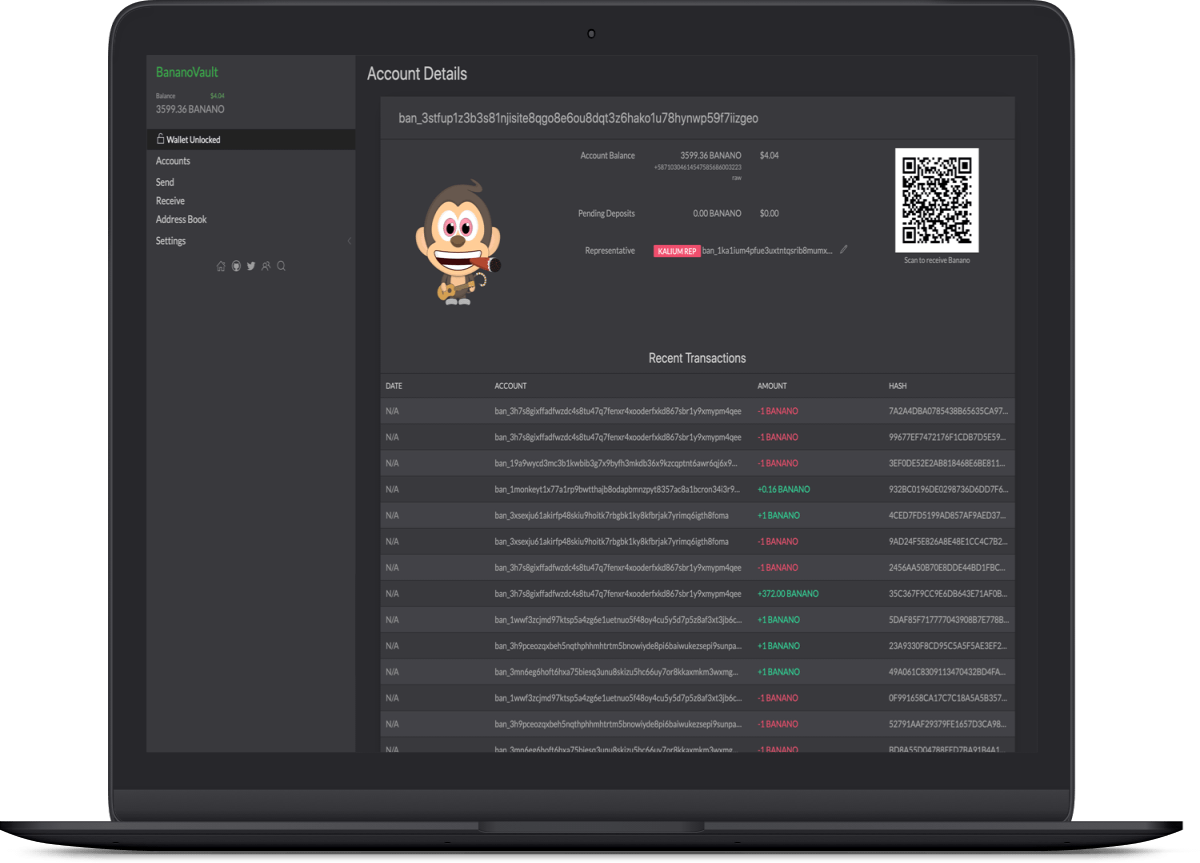Screen dimensions: 1200x863
Task: Expand the Settings chevron in the sidebar
Action: coord(349,241)
